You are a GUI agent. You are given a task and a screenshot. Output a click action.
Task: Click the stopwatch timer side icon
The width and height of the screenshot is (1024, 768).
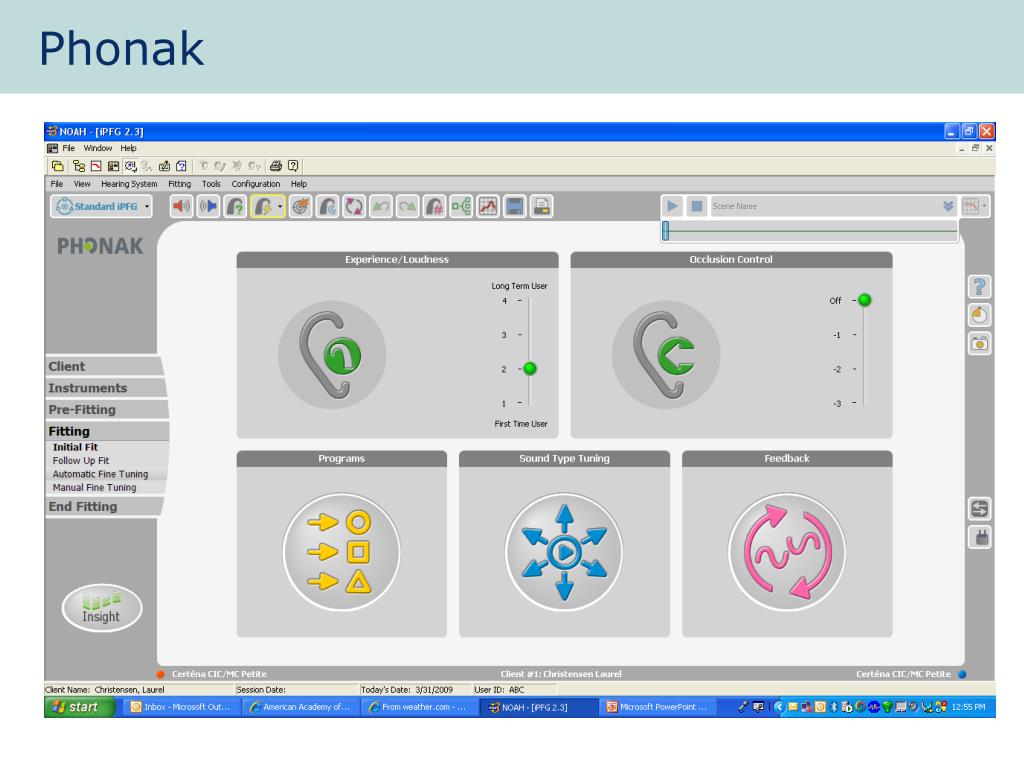[979, 315]
